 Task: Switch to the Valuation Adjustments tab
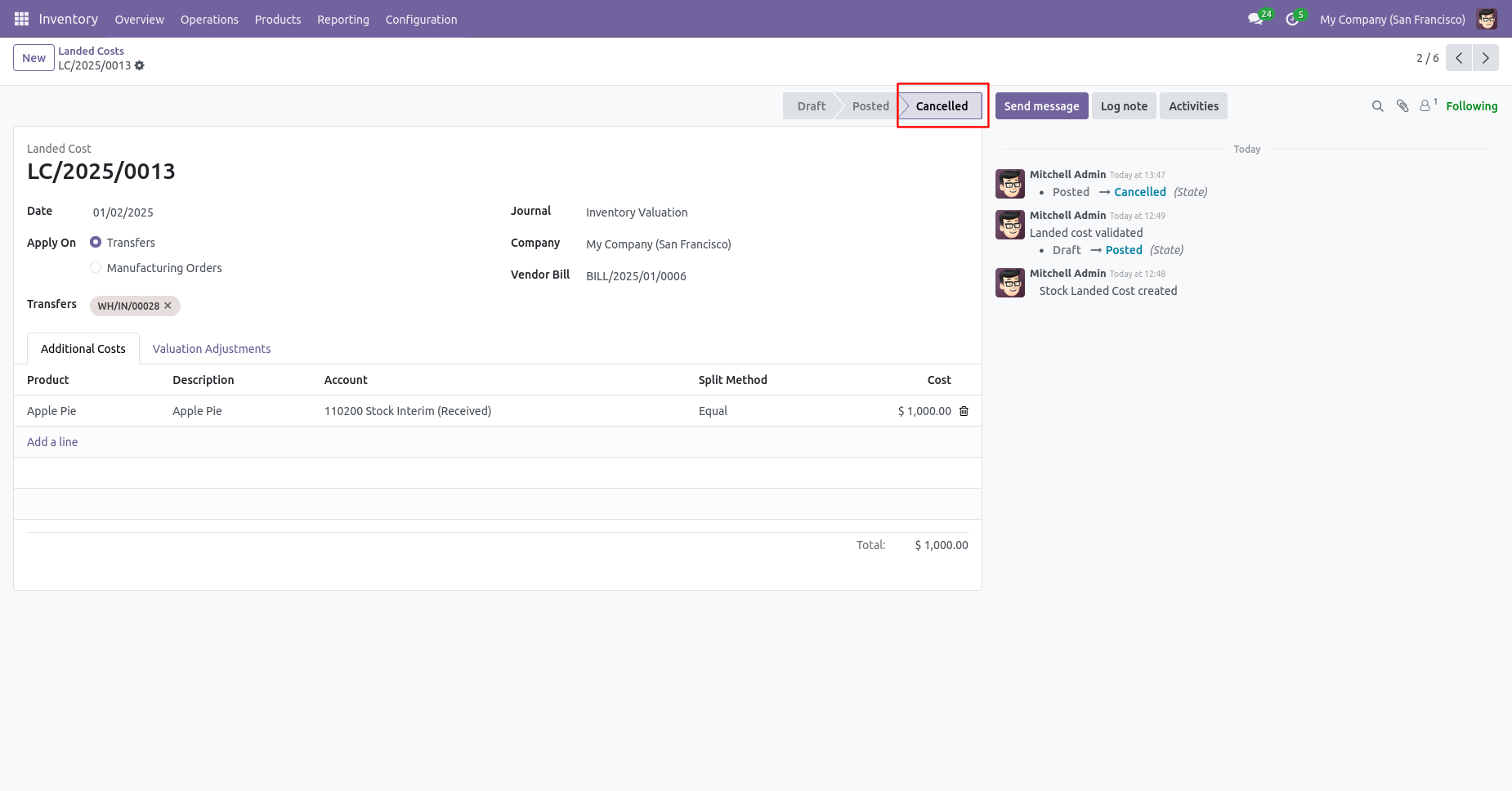pyautogui.click(x=212, y=349)
